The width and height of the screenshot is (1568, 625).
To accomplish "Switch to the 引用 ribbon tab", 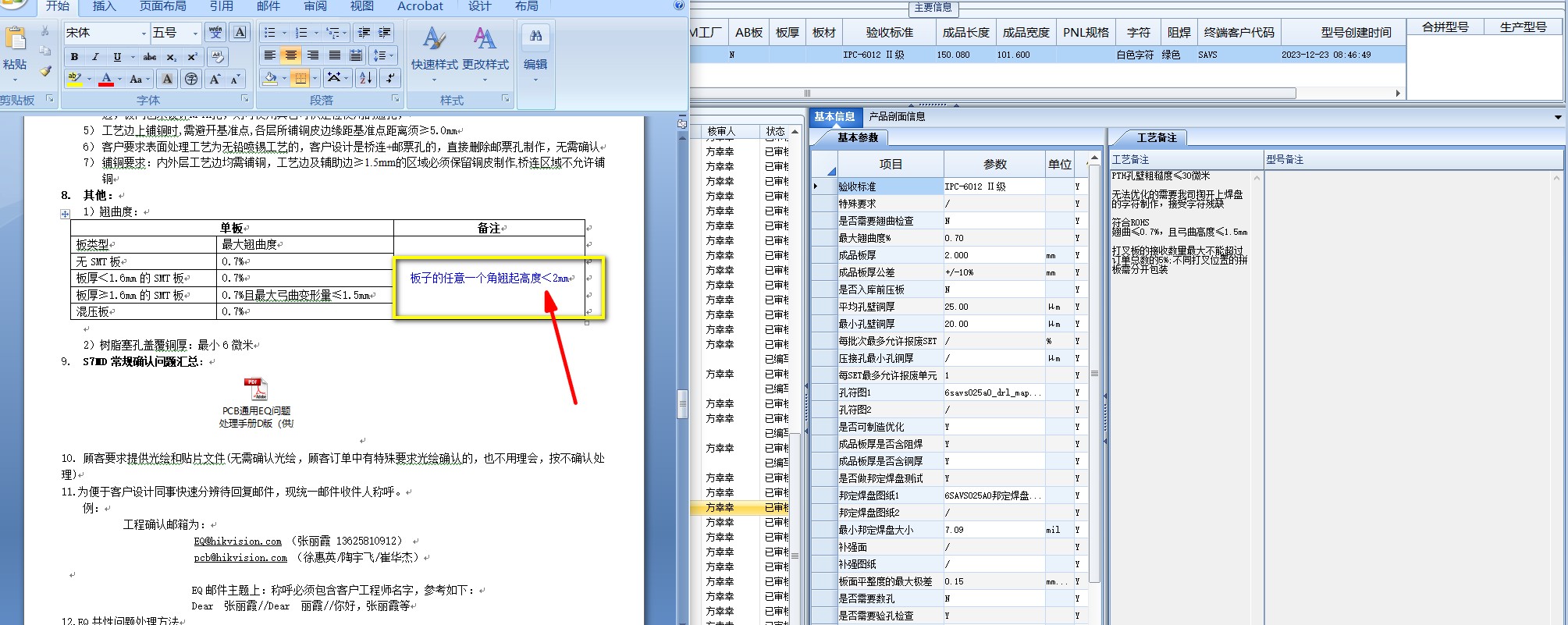I will pyautogui.click(x=221, y=6).
